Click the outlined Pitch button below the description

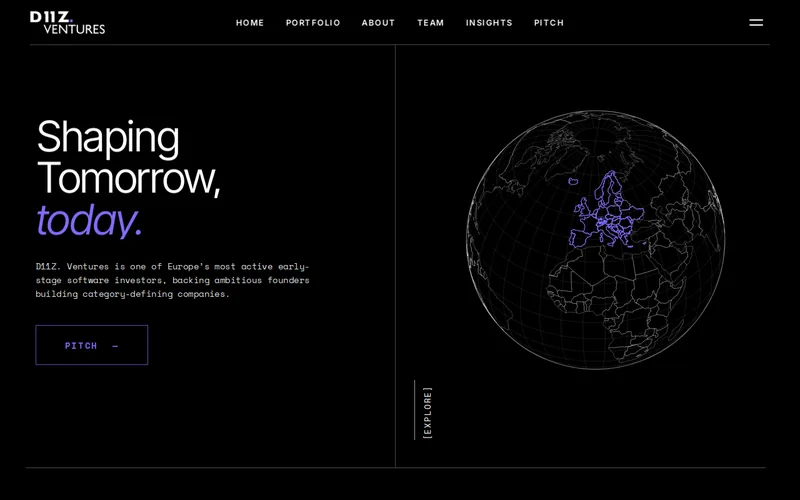[x=92, y=345]
